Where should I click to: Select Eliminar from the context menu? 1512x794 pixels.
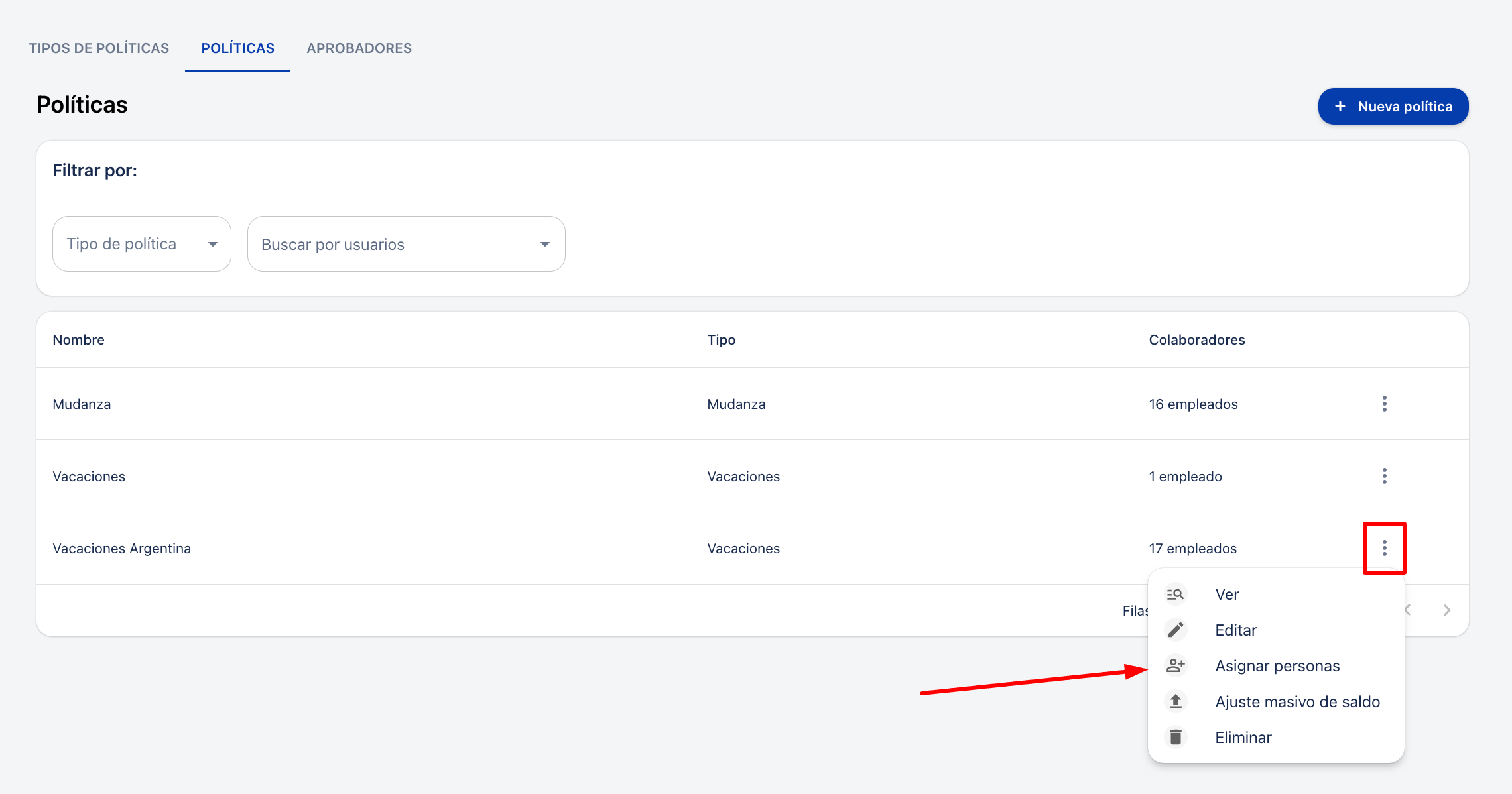pos(1276,738)
